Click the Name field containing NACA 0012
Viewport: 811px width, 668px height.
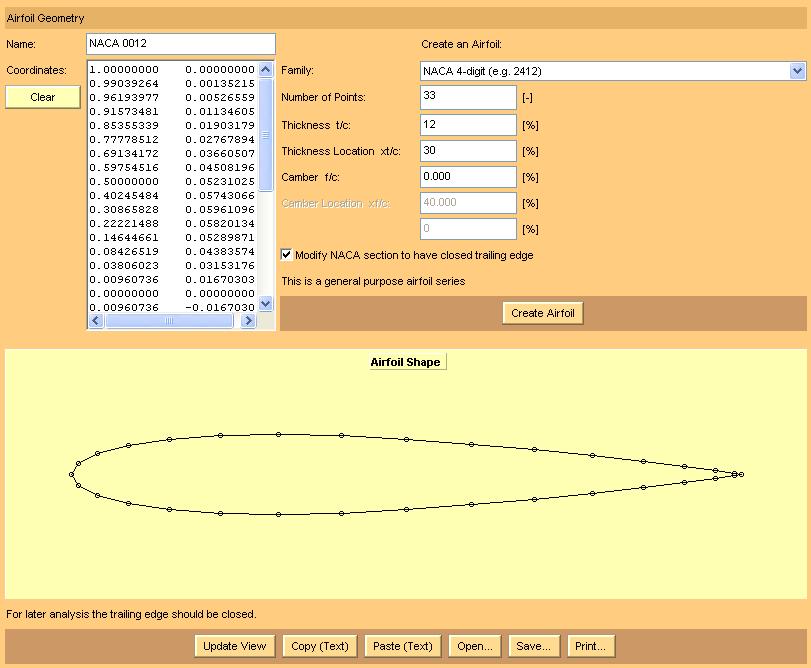(x=181, y=44)
